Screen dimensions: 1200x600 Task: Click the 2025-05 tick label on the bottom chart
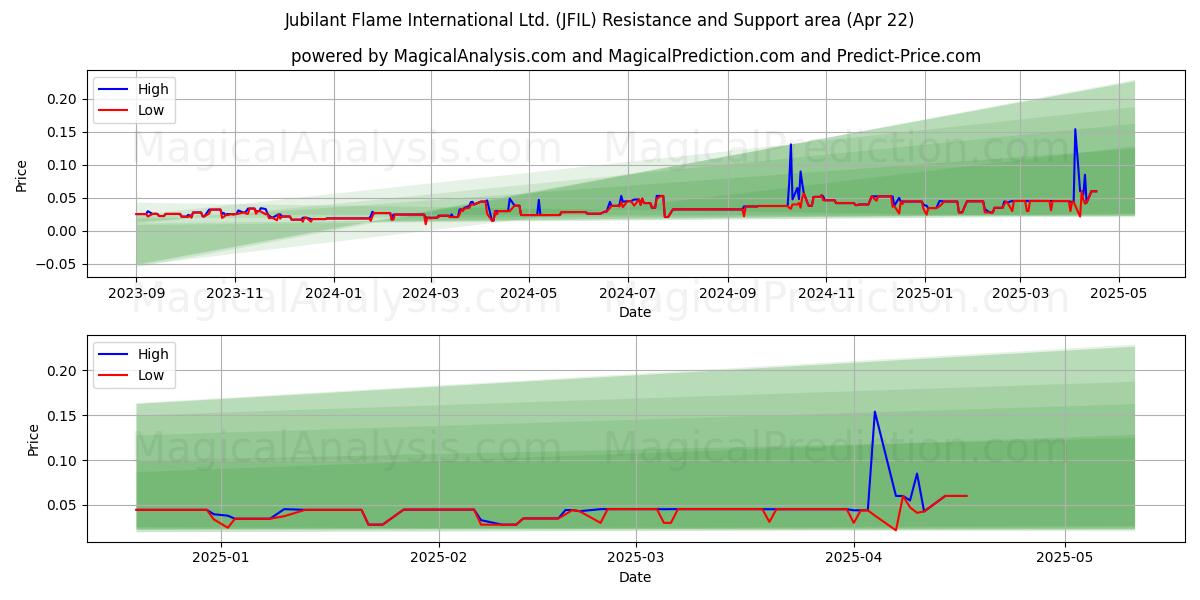(x=1065, y=558)
